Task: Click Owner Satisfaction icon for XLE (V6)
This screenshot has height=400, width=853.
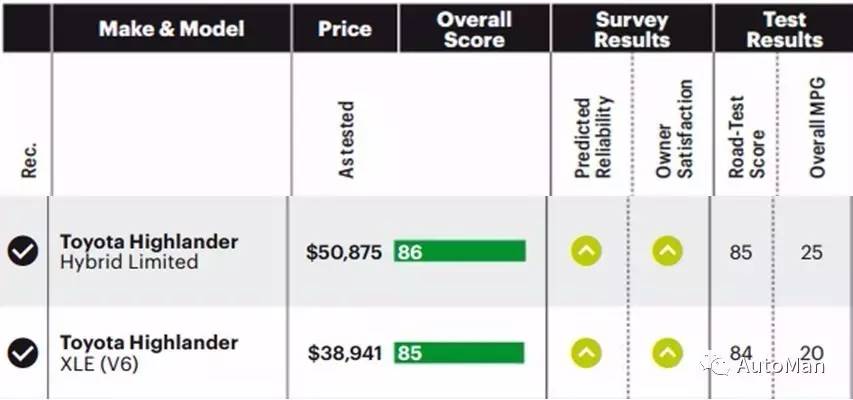Action: click(667, 352)
